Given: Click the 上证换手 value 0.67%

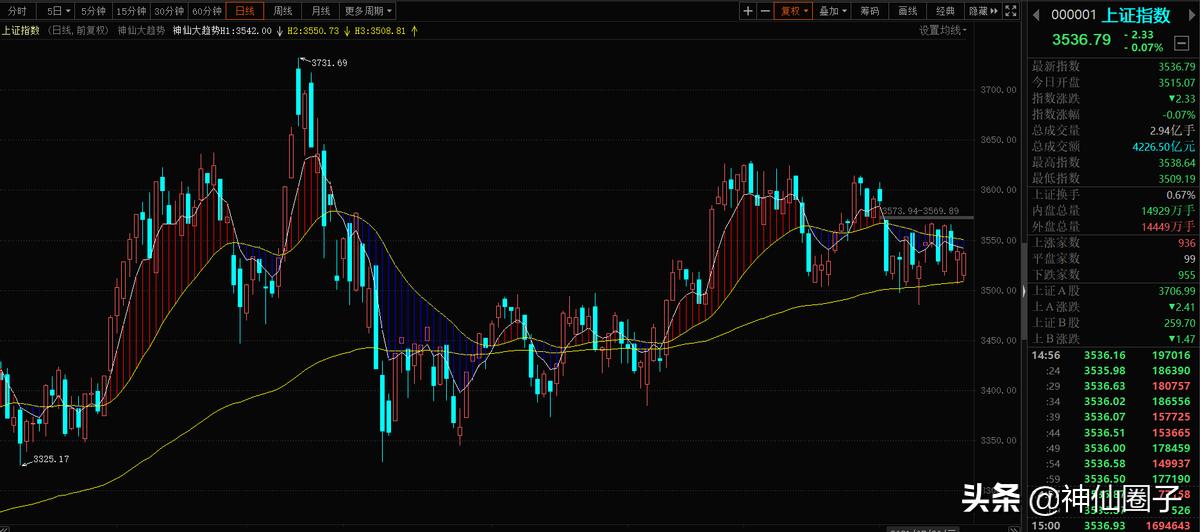Looking at the screenshot, I should [1181, 194].
